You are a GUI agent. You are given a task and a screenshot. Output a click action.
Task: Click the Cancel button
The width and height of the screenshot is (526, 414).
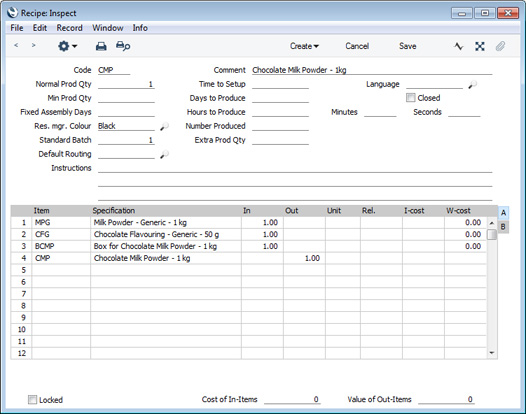tap(357, 46)
